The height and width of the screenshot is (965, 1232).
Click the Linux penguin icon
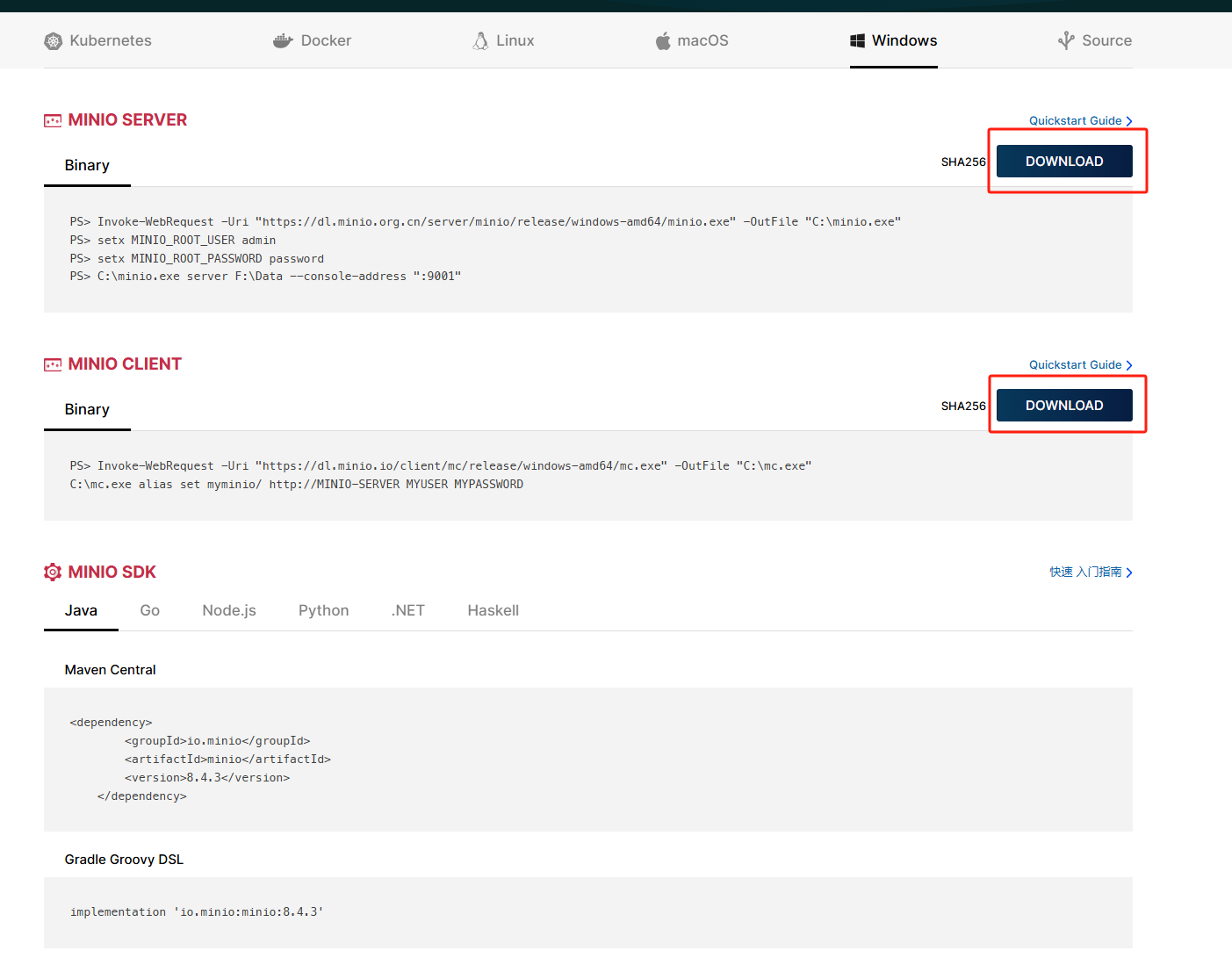click(x=480, y=41)
